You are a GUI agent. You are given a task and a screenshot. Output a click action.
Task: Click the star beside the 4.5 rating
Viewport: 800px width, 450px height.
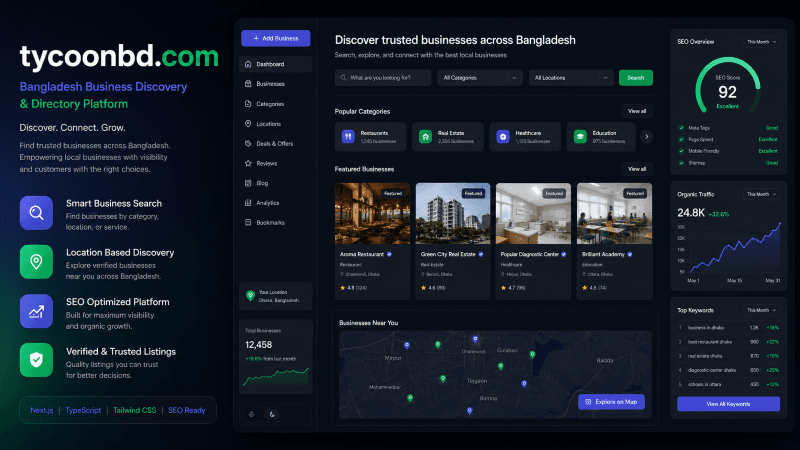(585, 288)
